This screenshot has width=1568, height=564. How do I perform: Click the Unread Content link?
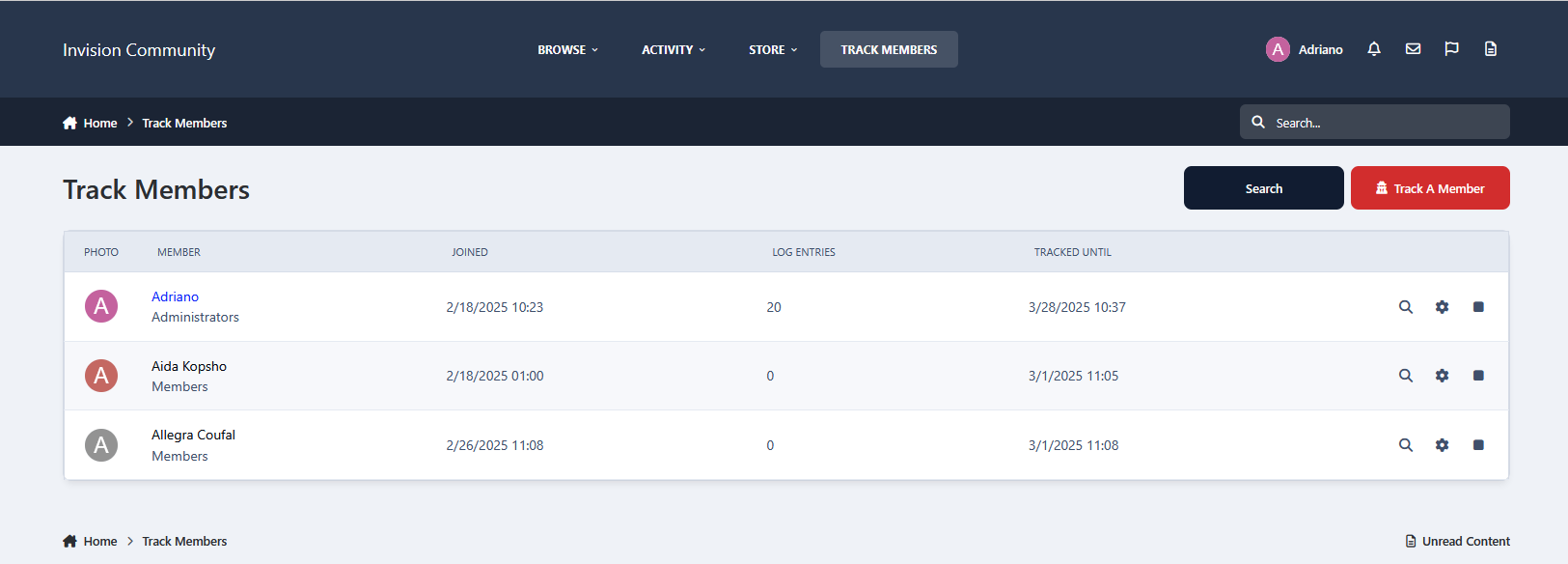point(1458,541)
